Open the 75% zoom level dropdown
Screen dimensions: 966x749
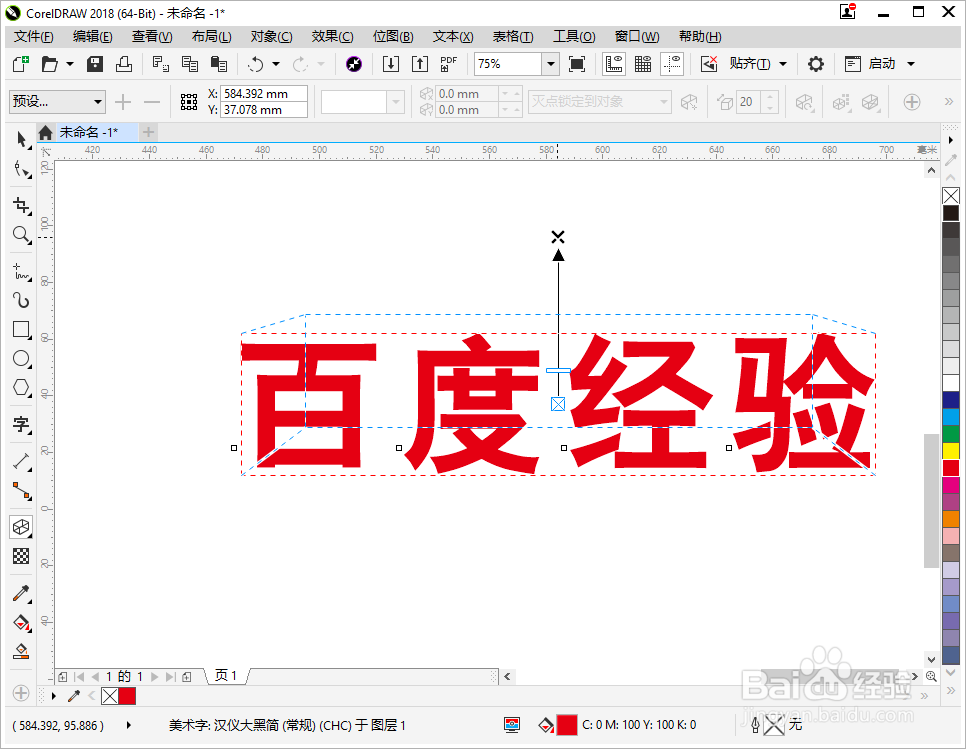pos(551,64)
